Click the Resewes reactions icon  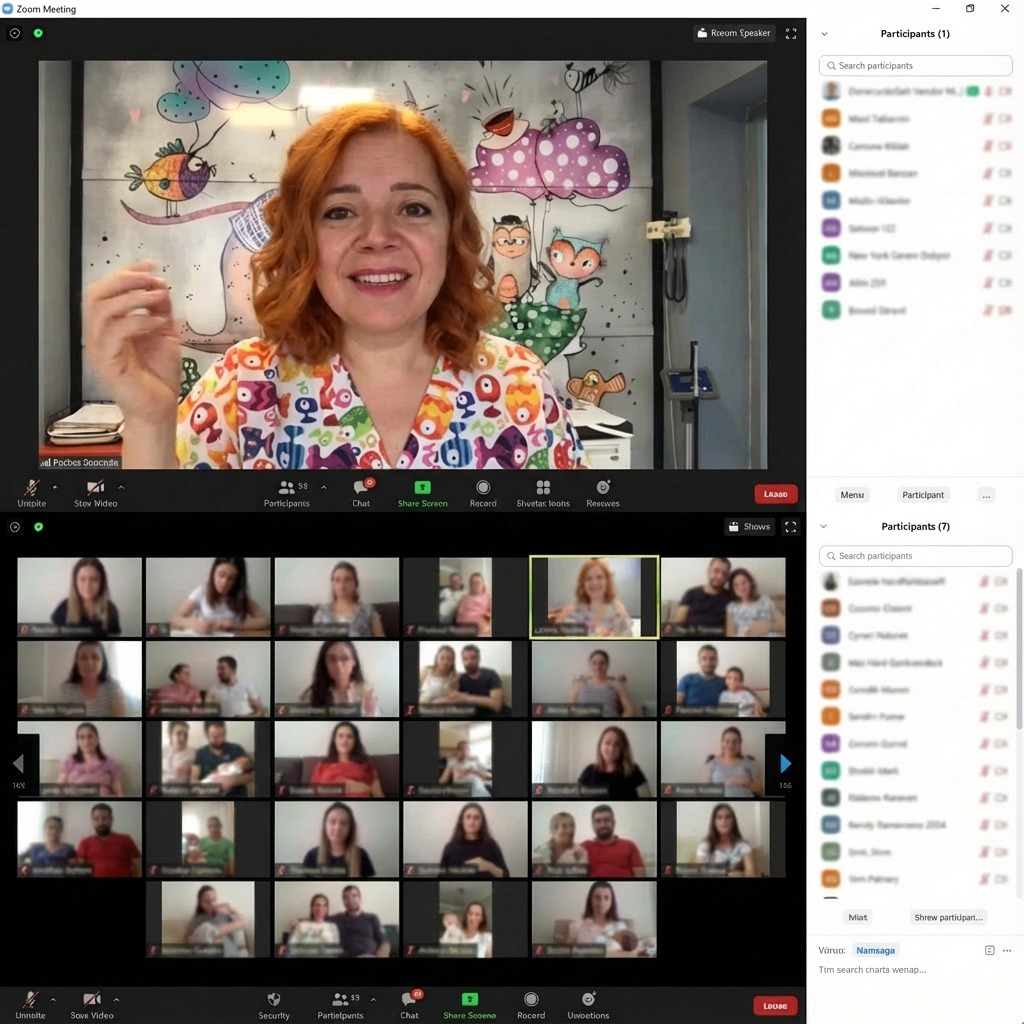tap(603, 488)
